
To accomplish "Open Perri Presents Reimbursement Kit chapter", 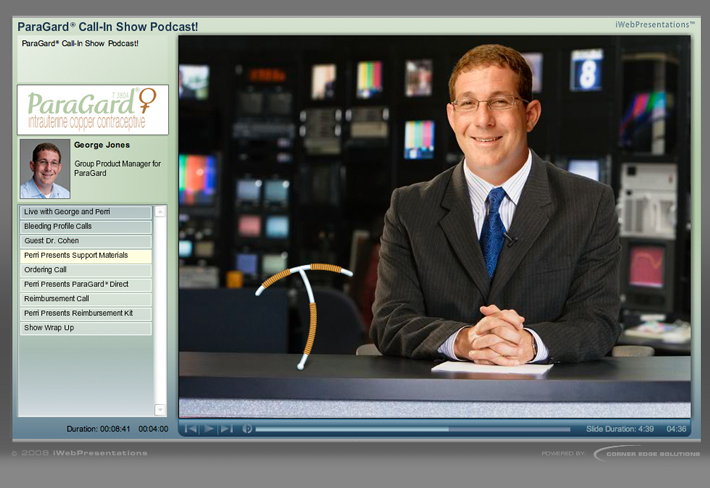I will pos(86,313).
